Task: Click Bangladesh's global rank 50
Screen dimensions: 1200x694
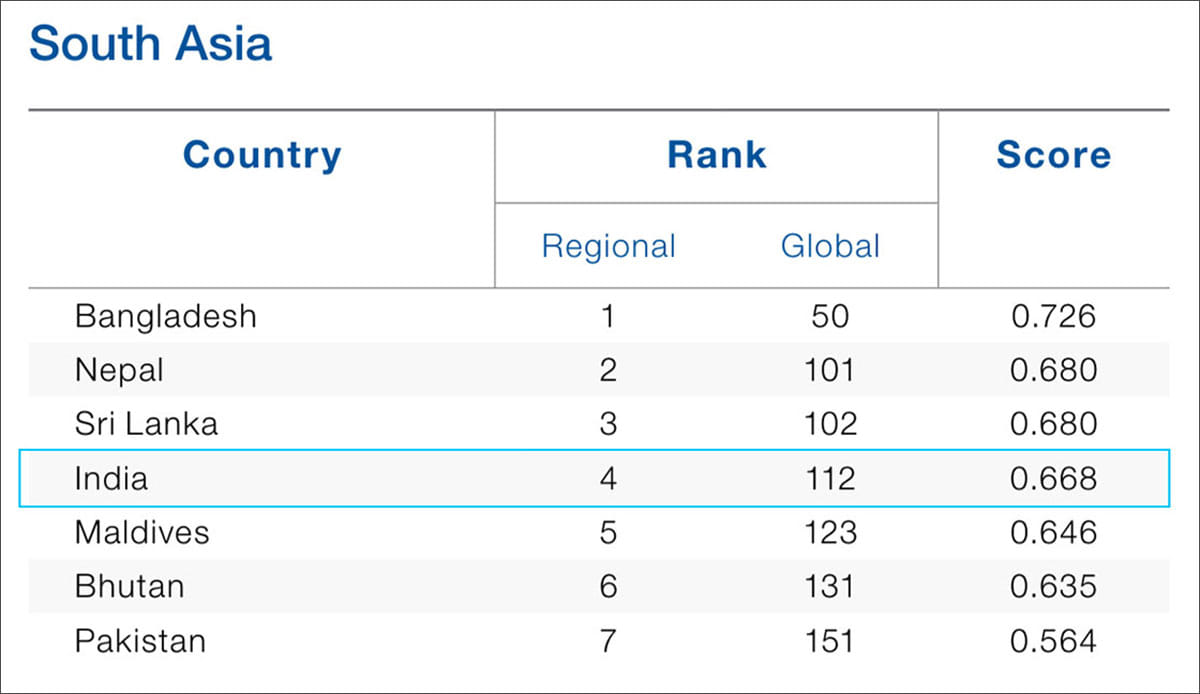Action: point(830,317)
